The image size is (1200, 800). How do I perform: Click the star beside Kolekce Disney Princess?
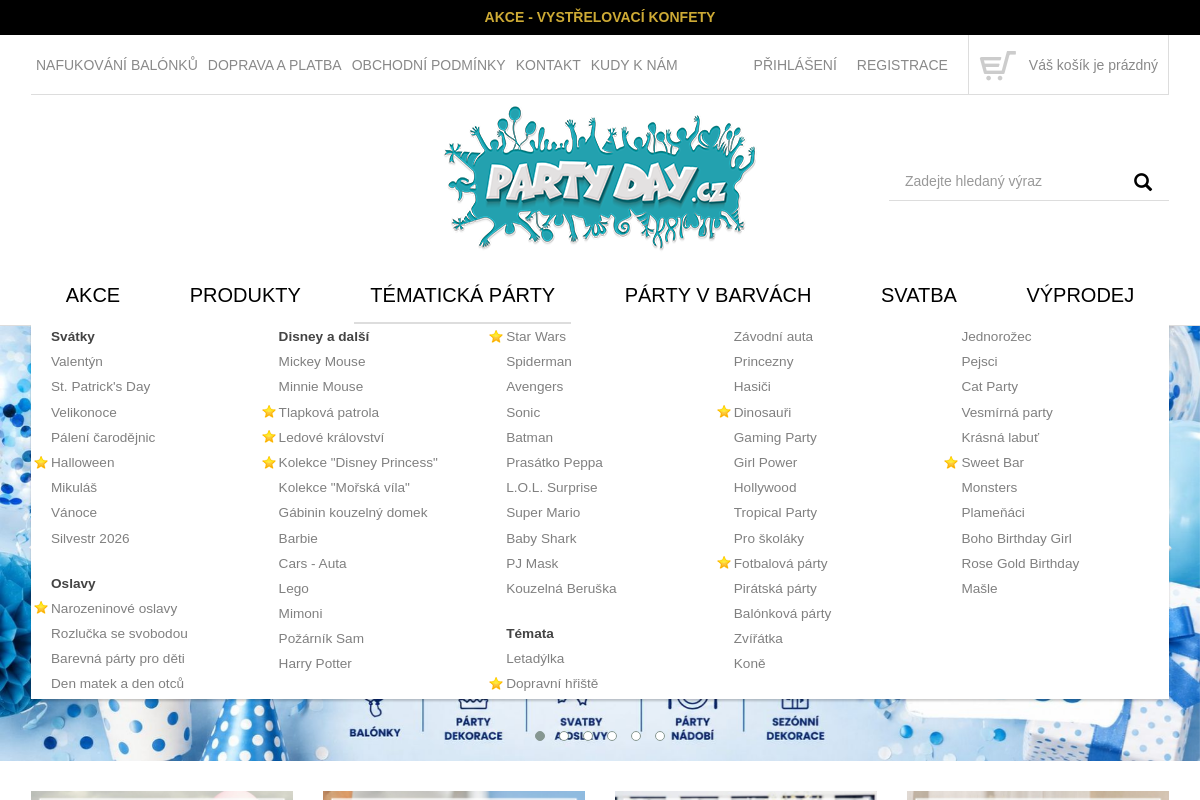tap(269, 462)
